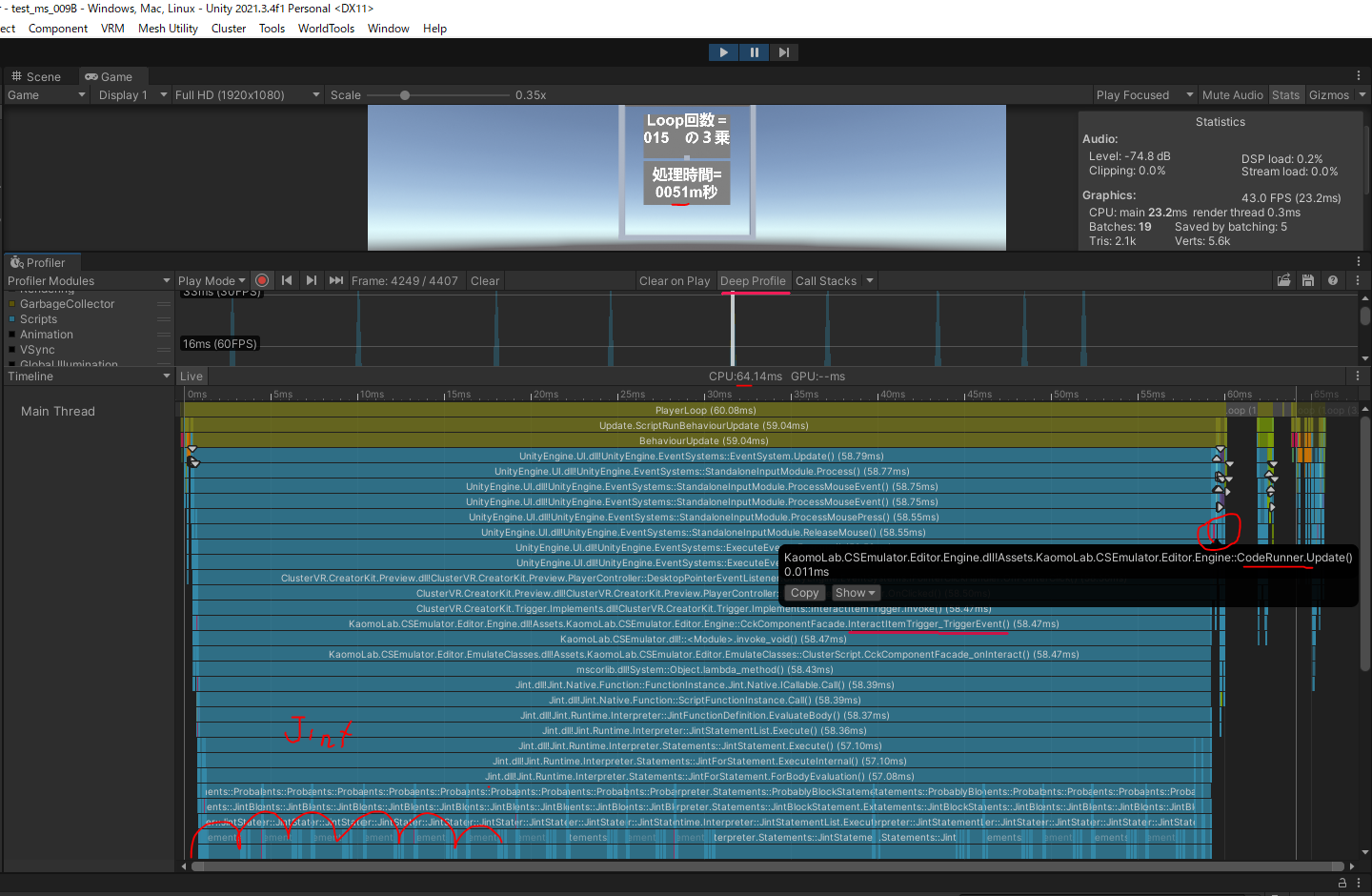Click the timeline horizontal scrollbar
This screenshot has width=1372, height=896.
768,866
